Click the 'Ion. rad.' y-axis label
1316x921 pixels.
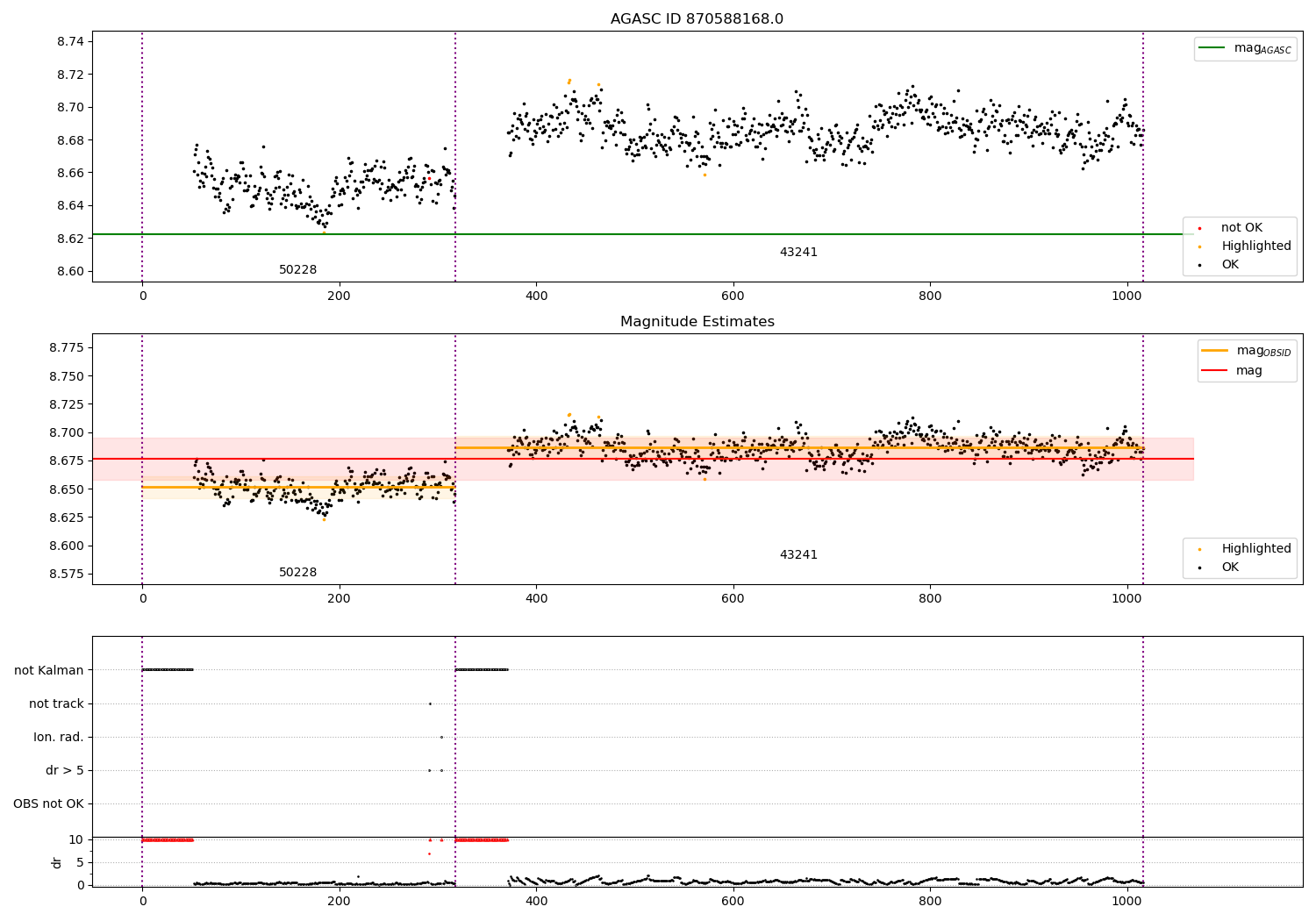59,738
